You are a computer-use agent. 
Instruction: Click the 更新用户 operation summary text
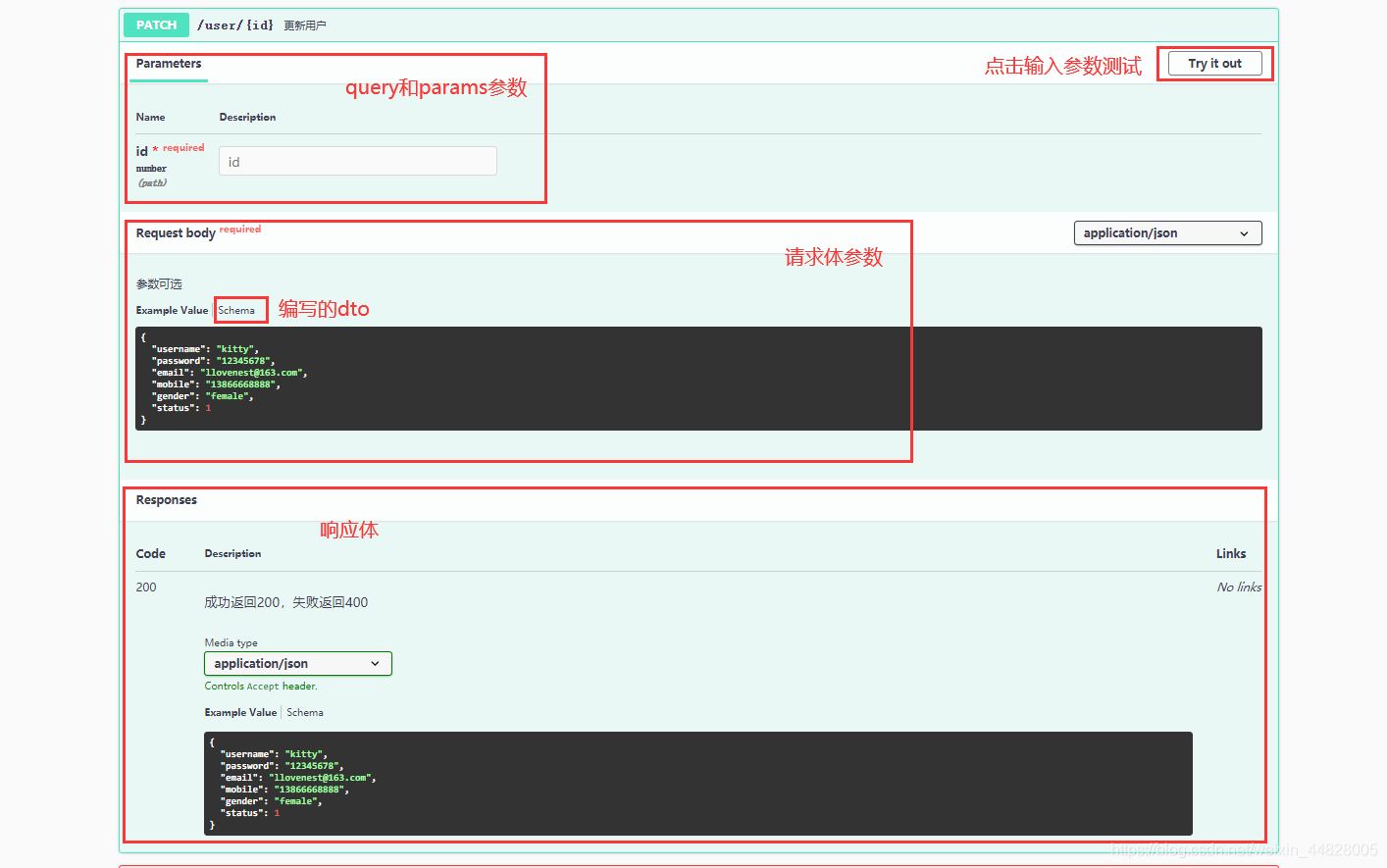[x=305, y=26]
